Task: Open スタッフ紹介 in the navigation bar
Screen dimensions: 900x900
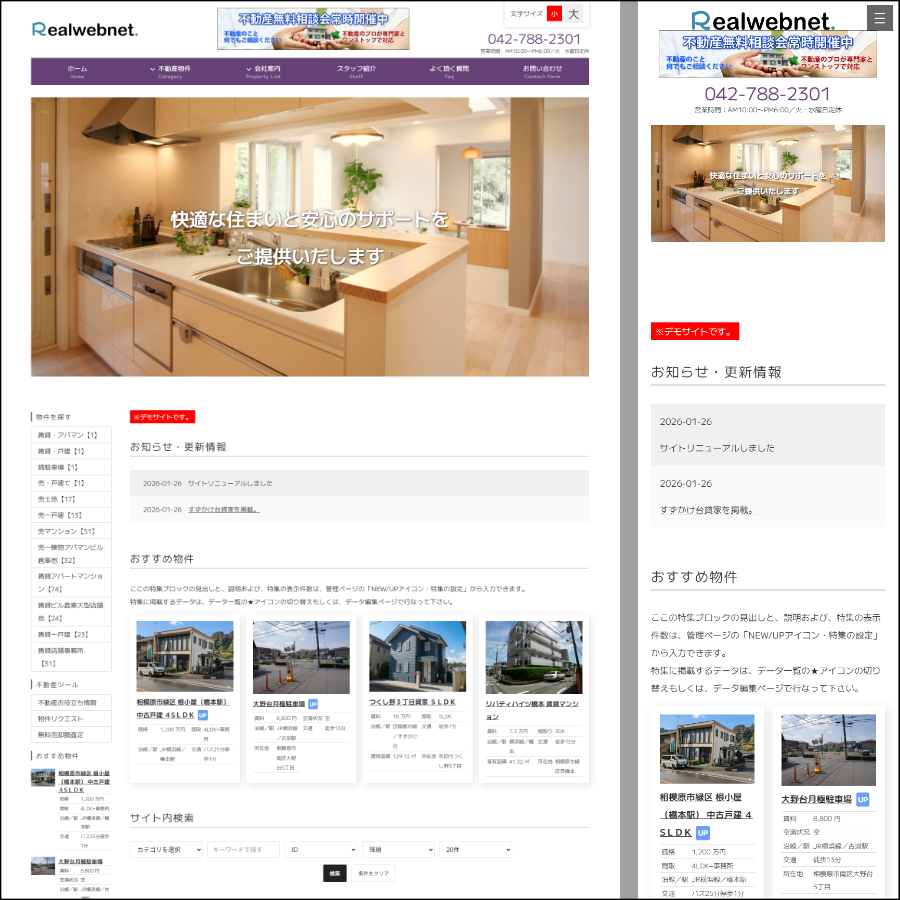Action: pyautogui.click(x=356, y=69)
